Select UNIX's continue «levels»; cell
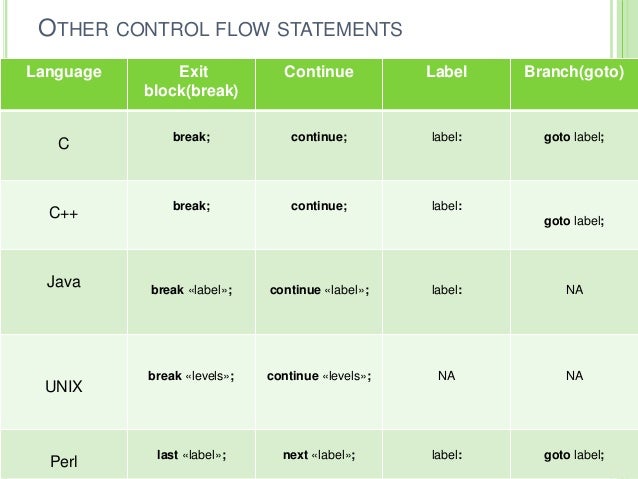The image size is (638, 479). click(x=319, y=382)
